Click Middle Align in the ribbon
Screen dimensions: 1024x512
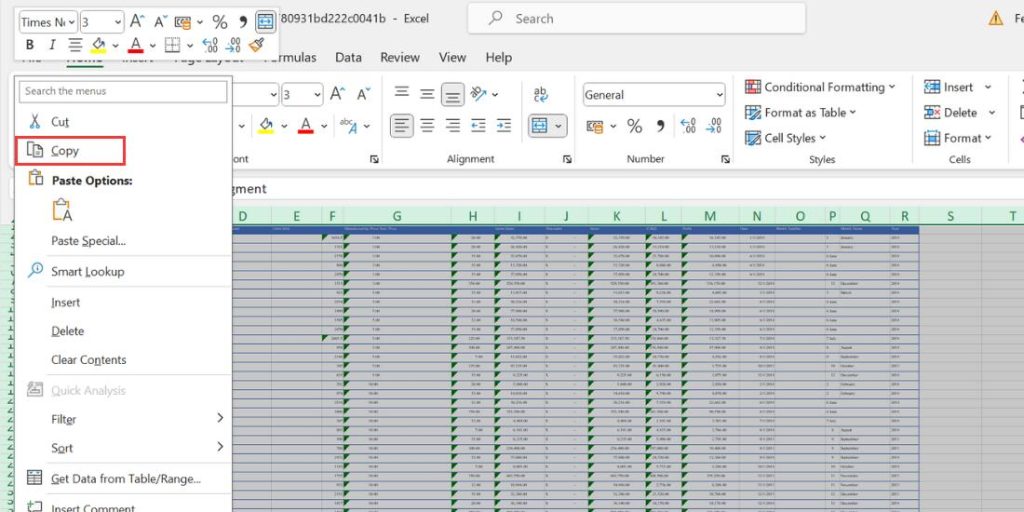(x=427, y=94)
